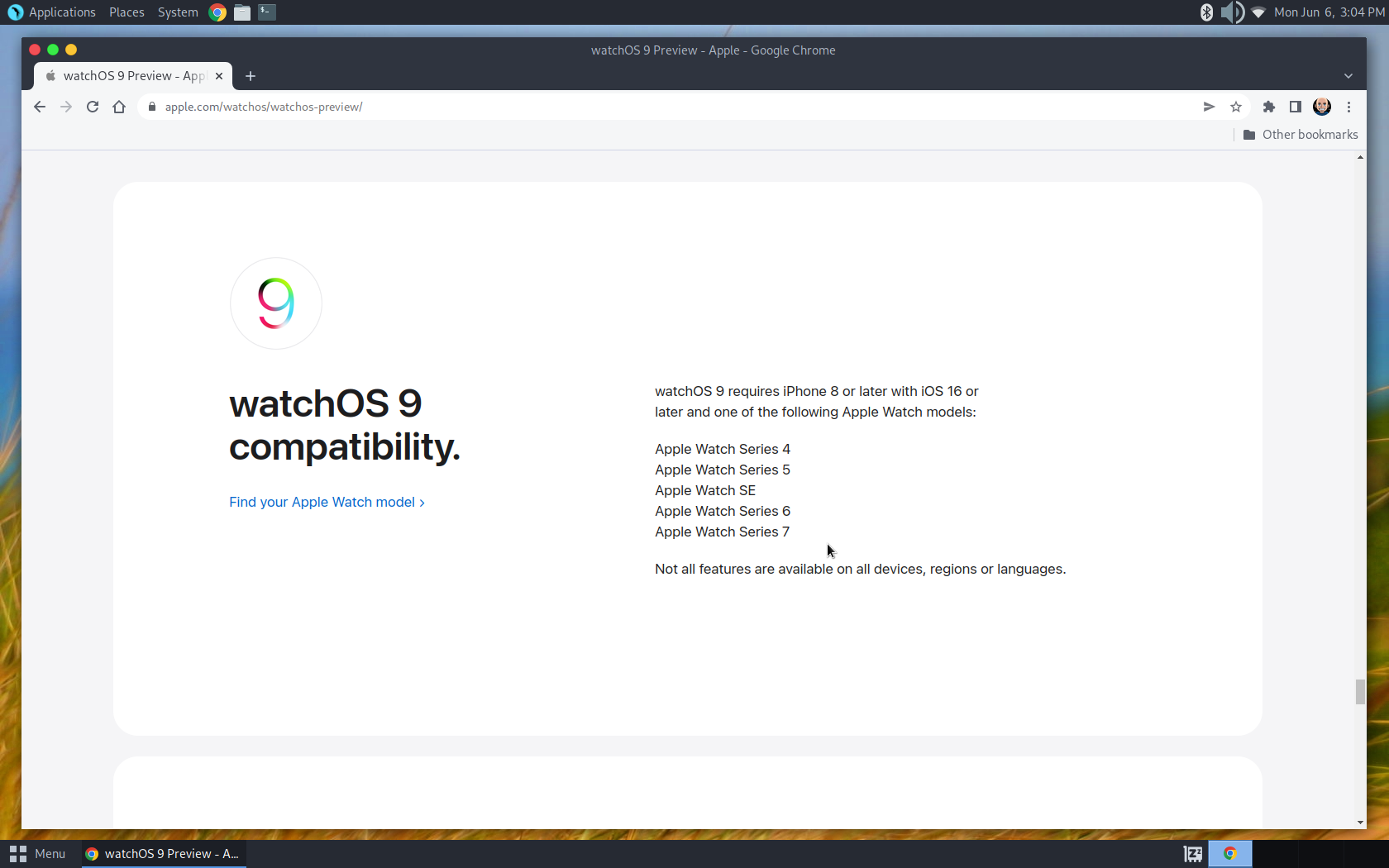Click the watchOS 9 logo image
This screenshot has width=1389, height=868.
276,303
